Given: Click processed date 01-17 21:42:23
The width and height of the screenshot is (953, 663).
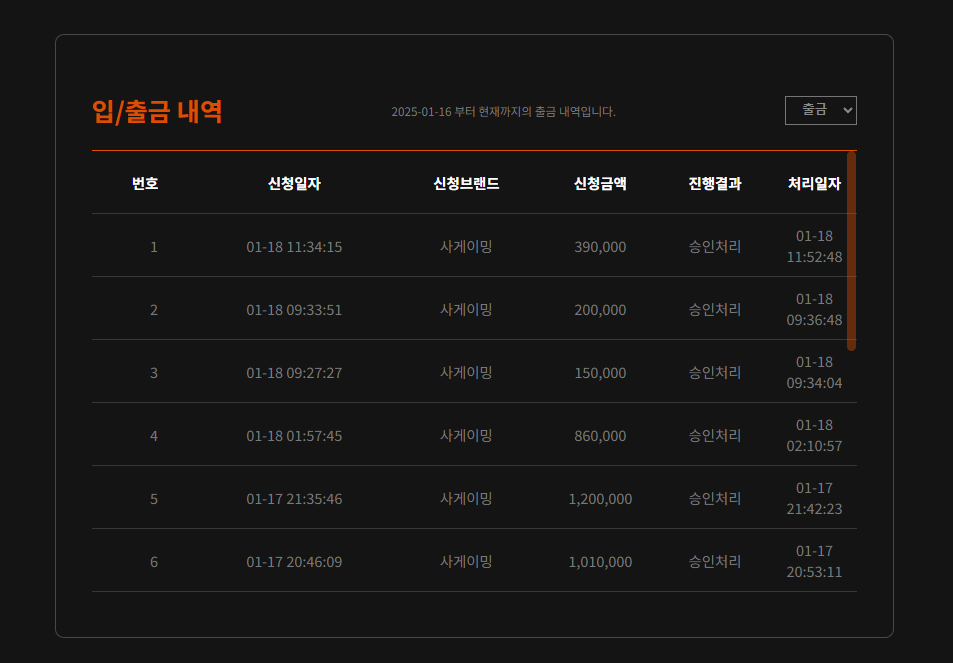Looking at the screenshot, I should [814, 498].
